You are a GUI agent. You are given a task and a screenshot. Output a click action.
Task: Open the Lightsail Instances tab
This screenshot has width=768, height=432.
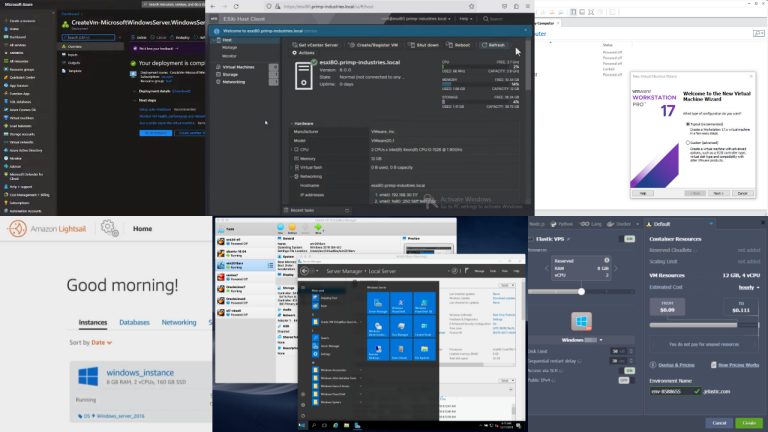tap(93, 322)
